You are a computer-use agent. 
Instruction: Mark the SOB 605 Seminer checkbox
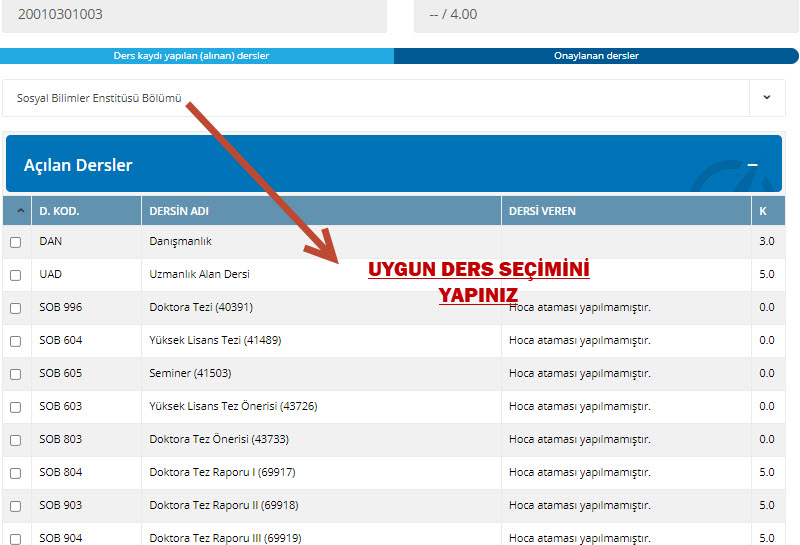16,374
